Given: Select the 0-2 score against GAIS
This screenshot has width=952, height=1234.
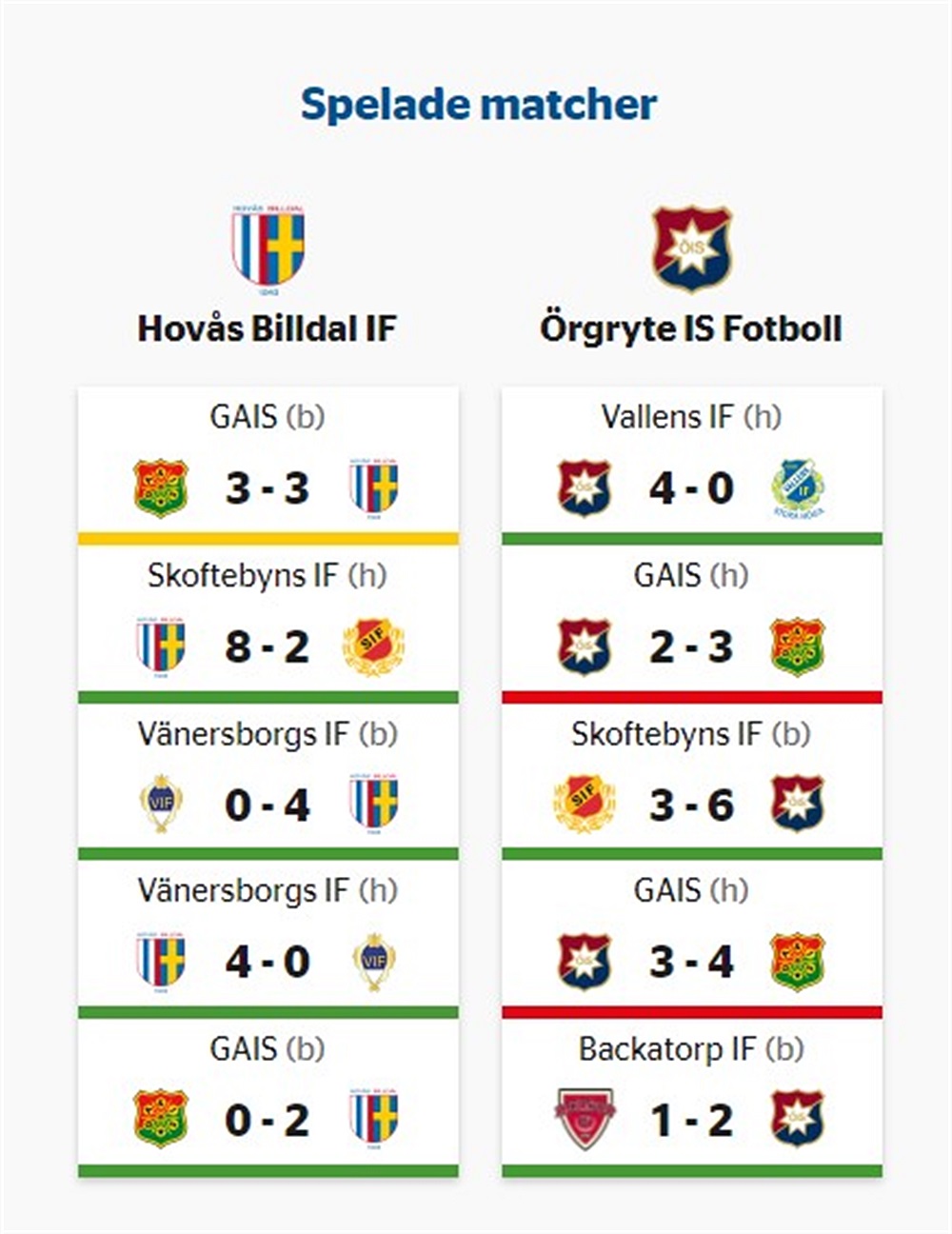Looking at the screenshot, I should coord(268,1120).
